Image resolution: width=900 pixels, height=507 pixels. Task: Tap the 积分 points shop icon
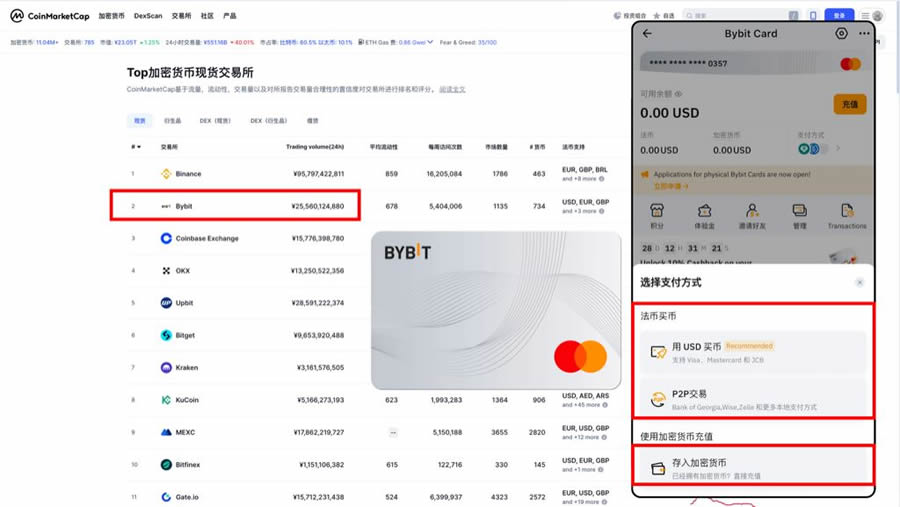(657, 211)
